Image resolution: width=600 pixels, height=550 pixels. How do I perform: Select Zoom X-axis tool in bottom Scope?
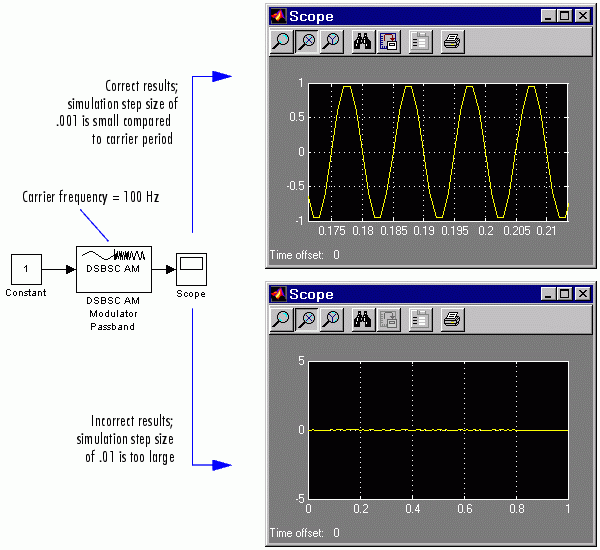tap(307, 319)
